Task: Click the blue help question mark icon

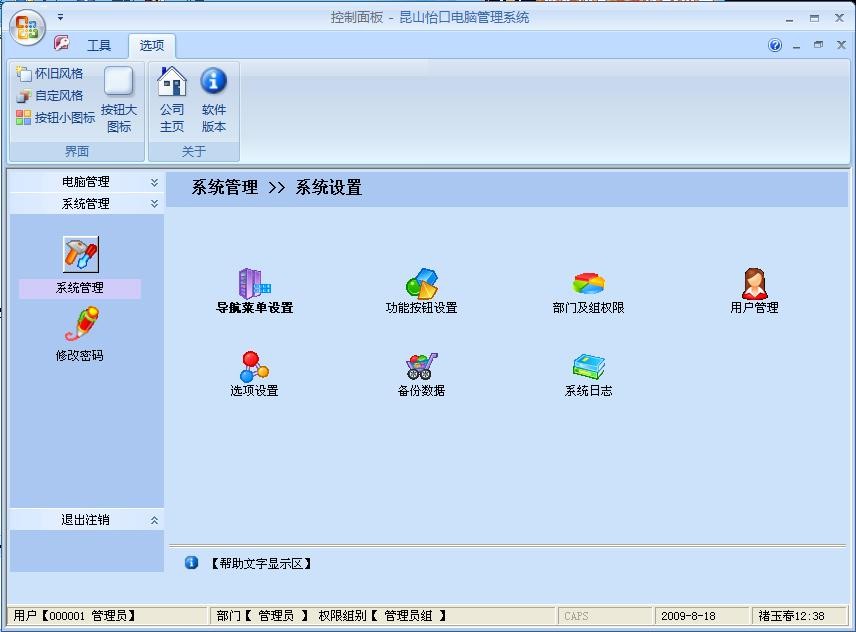Action: 775,45
